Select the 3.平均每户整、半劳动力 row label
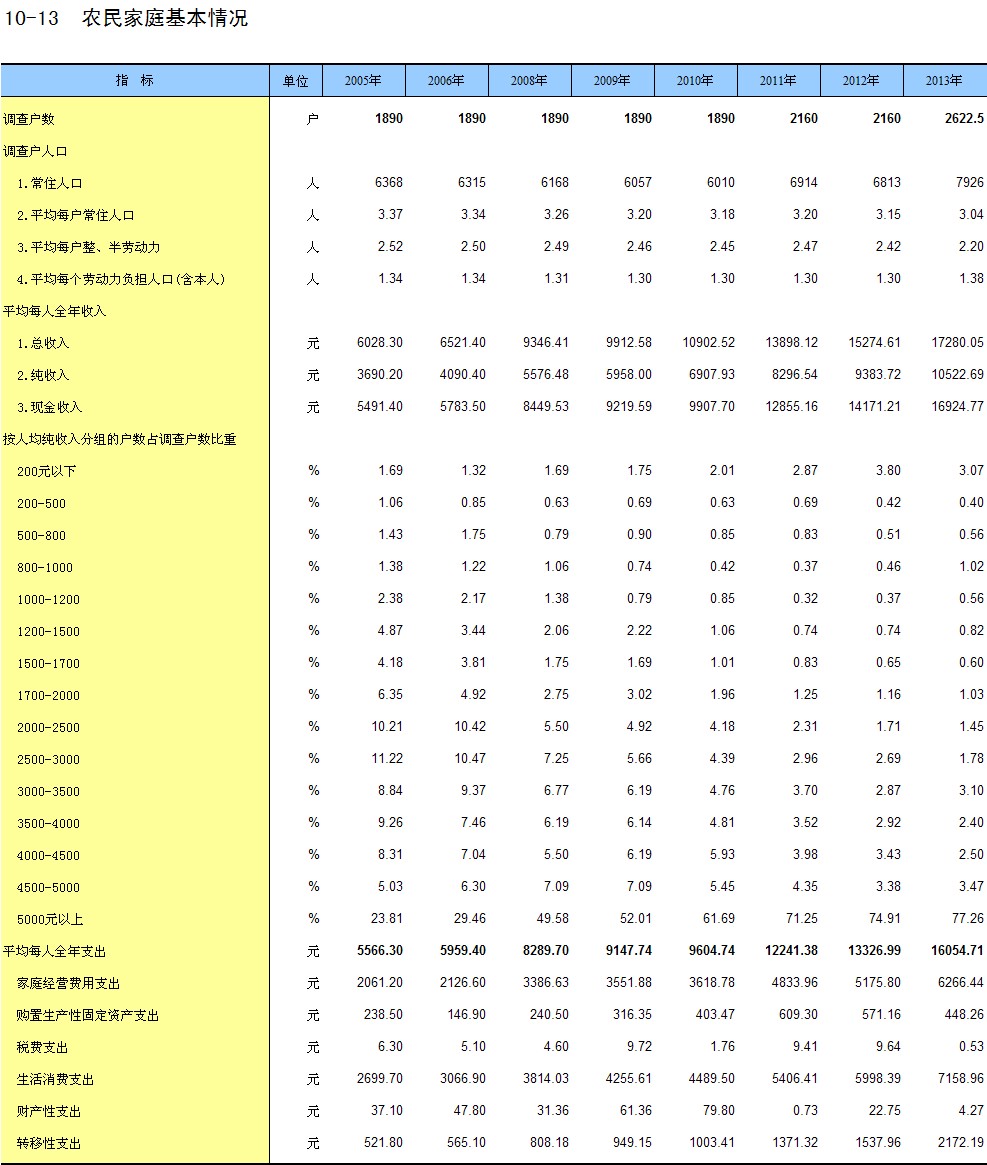The height and width of the screenshot is (1165, 987). click(x=88, y=247)
